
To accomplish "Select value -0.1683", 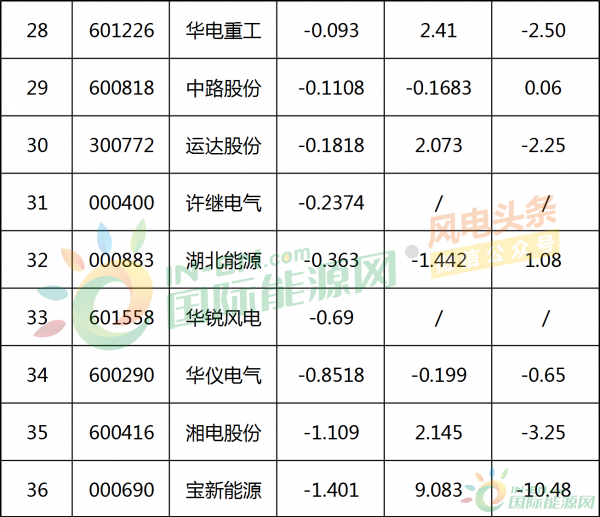I will click(438, 88).
